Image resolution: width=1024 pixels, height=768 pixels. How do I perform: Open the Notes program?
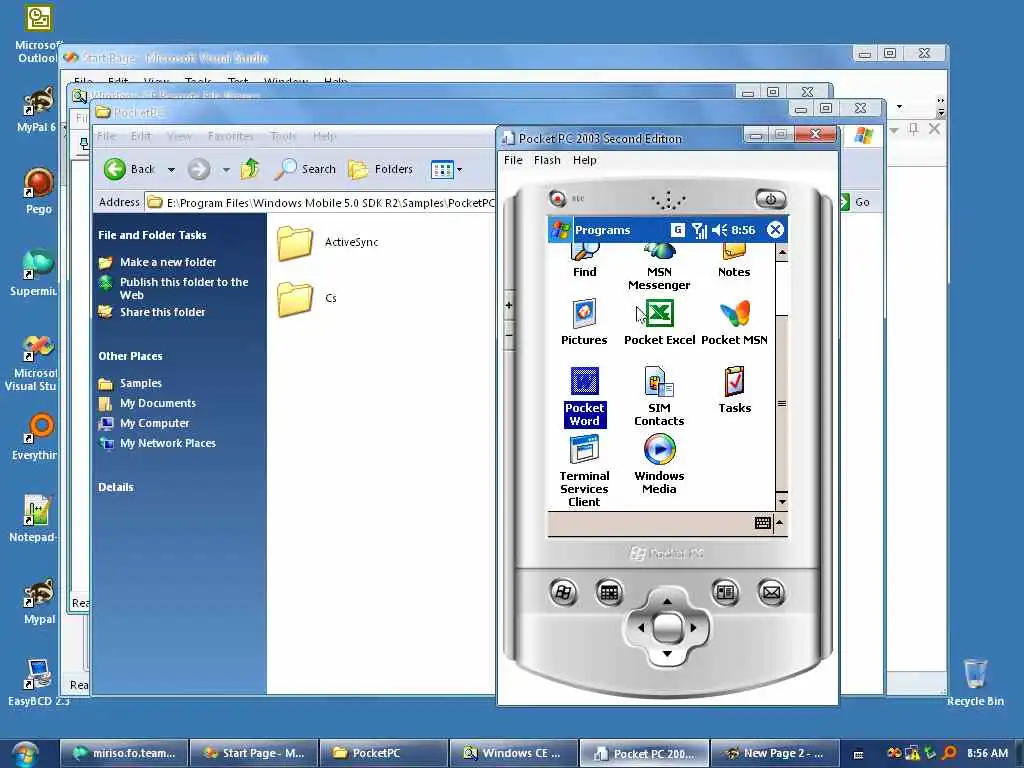point(734,261)
